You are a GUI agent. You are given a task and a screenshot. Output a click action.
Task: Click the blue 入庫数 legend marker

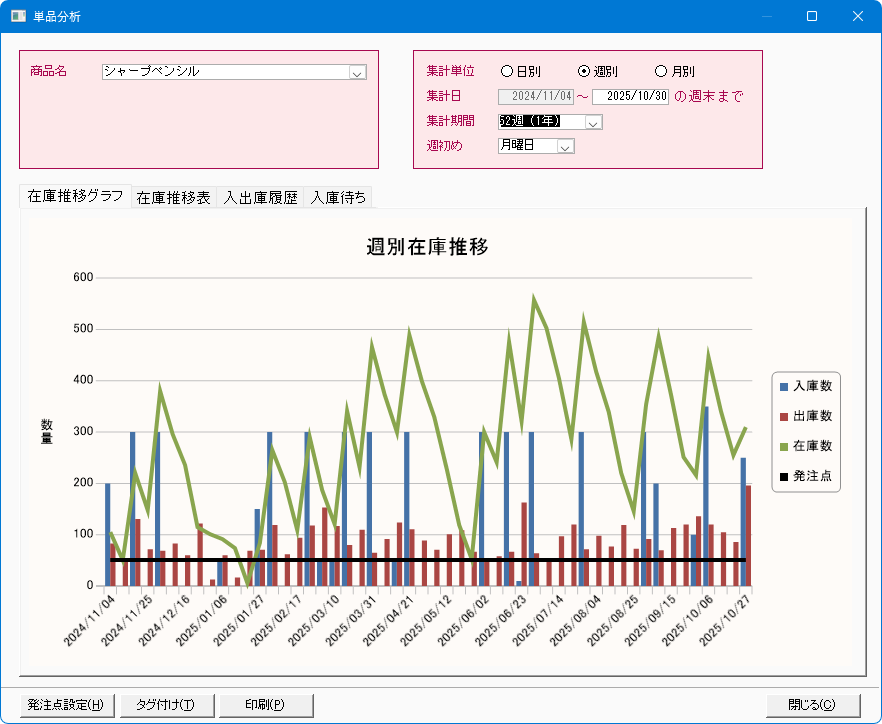[x=785, y=386]
